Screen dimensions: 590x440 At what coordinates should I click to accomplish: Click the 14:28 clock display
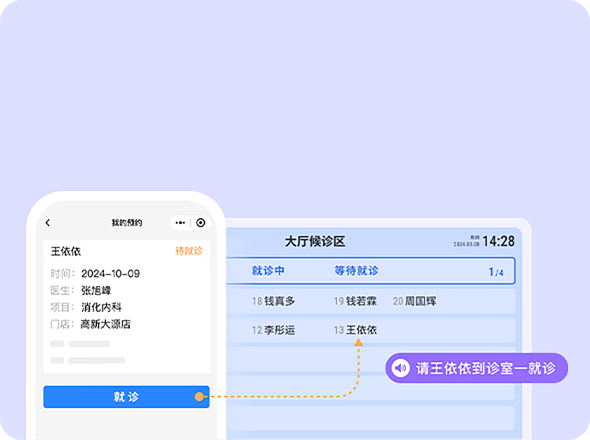pos(498,241)
